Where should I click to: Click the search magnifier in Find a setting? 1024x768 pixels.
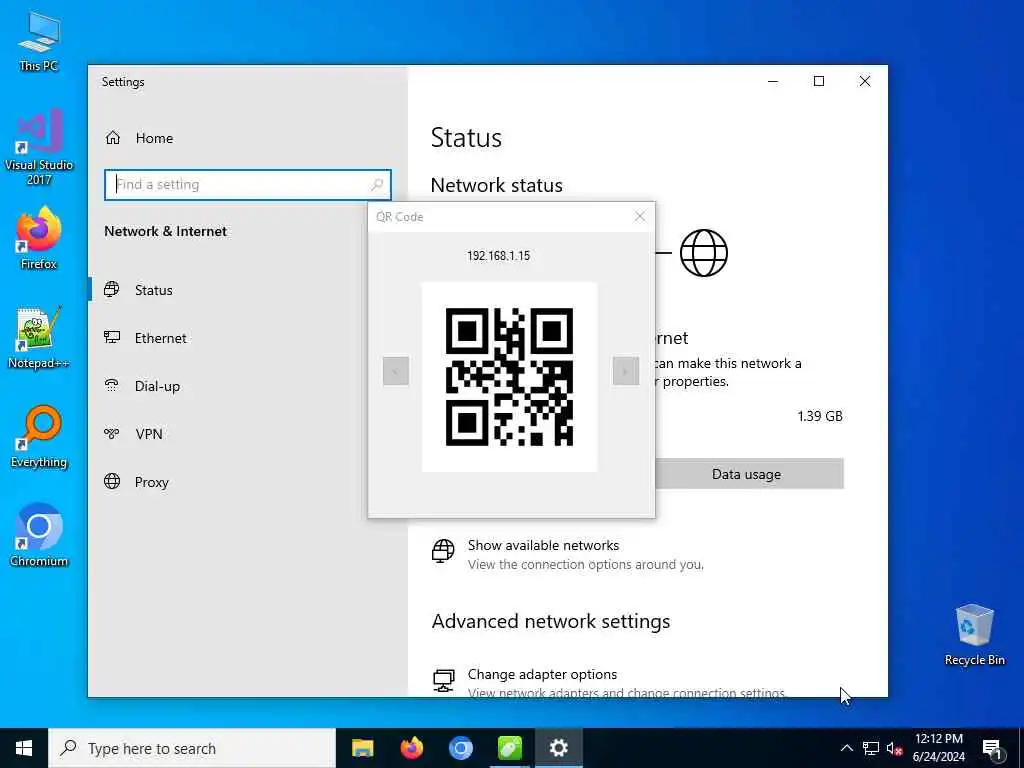pyautogui.click(x=377, y=185)
